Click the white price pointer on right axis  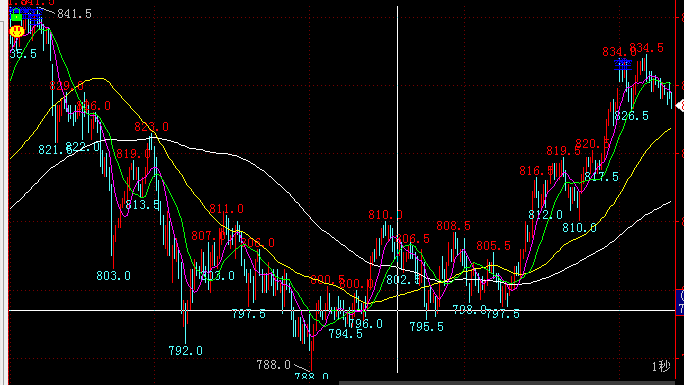[680, 106]
